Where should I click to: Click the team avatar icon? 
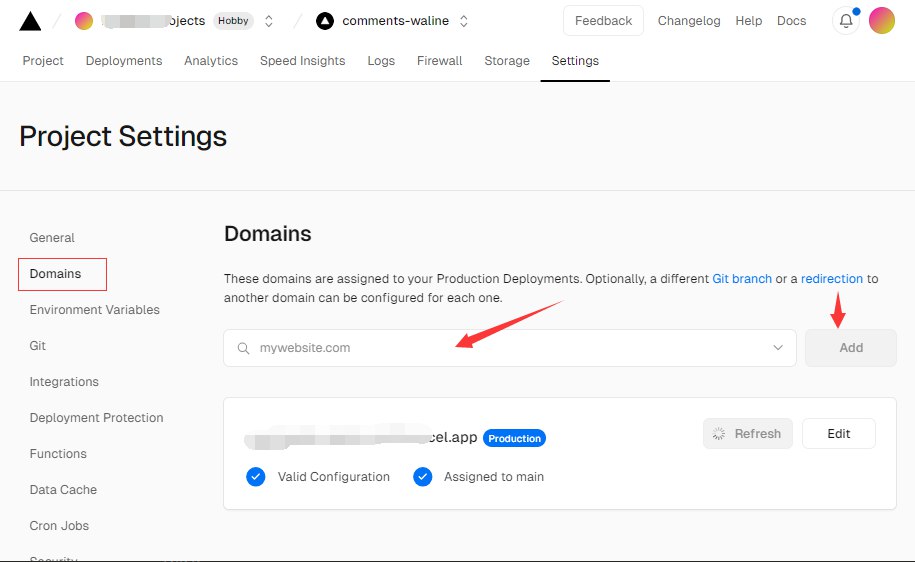[x=84, y=21]
